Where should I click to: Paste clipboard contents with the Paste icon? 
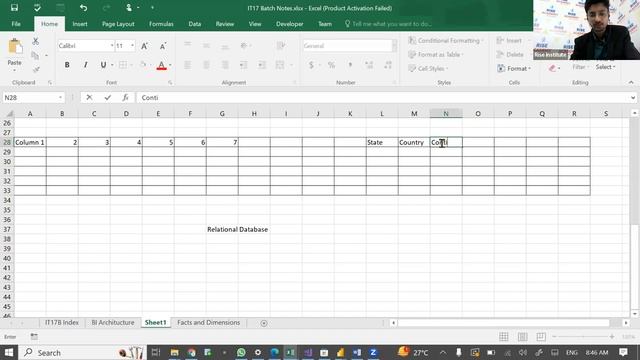[15, 47]
